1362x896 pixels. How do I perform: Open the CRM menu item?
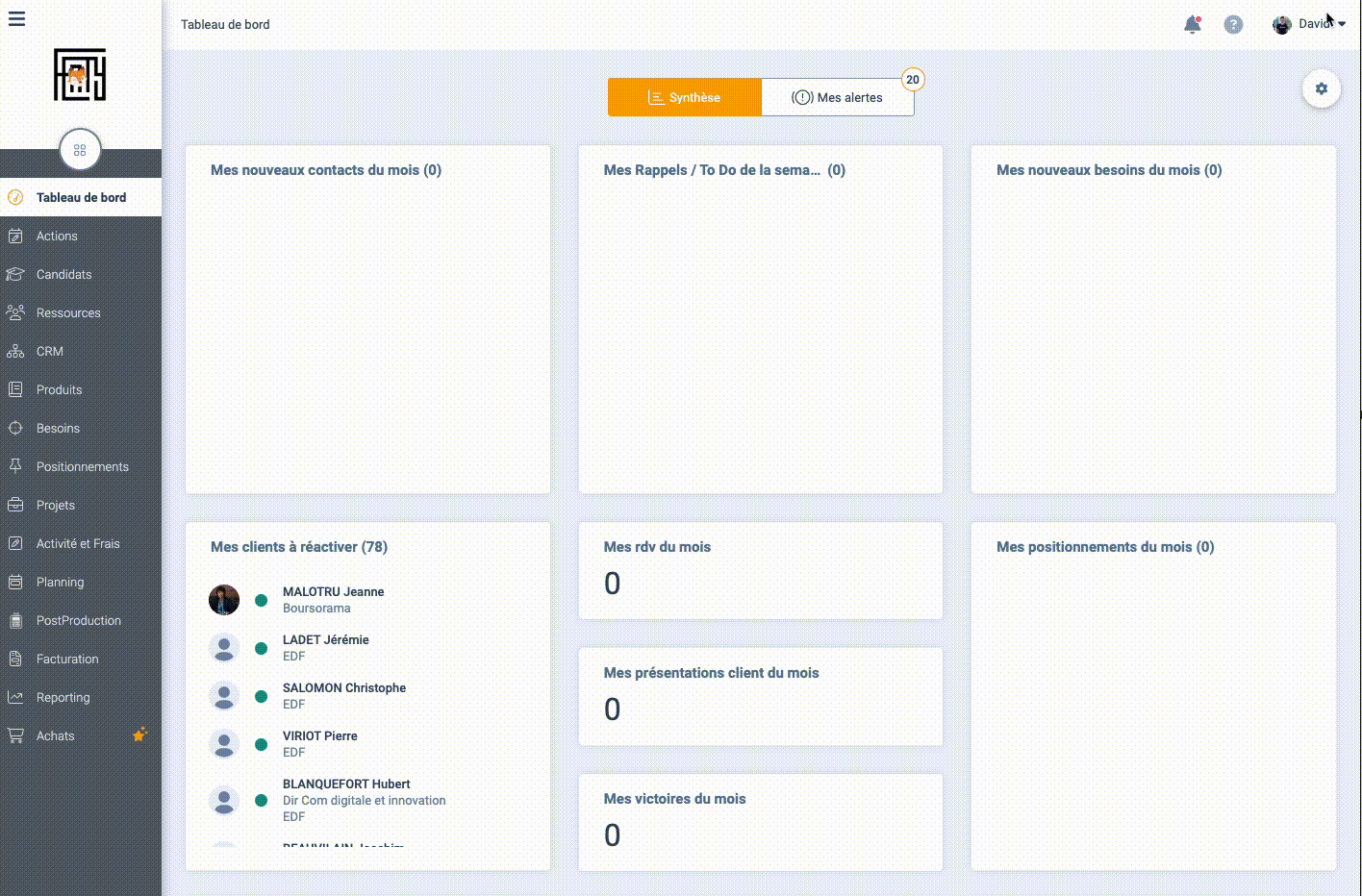coord(81,351)
